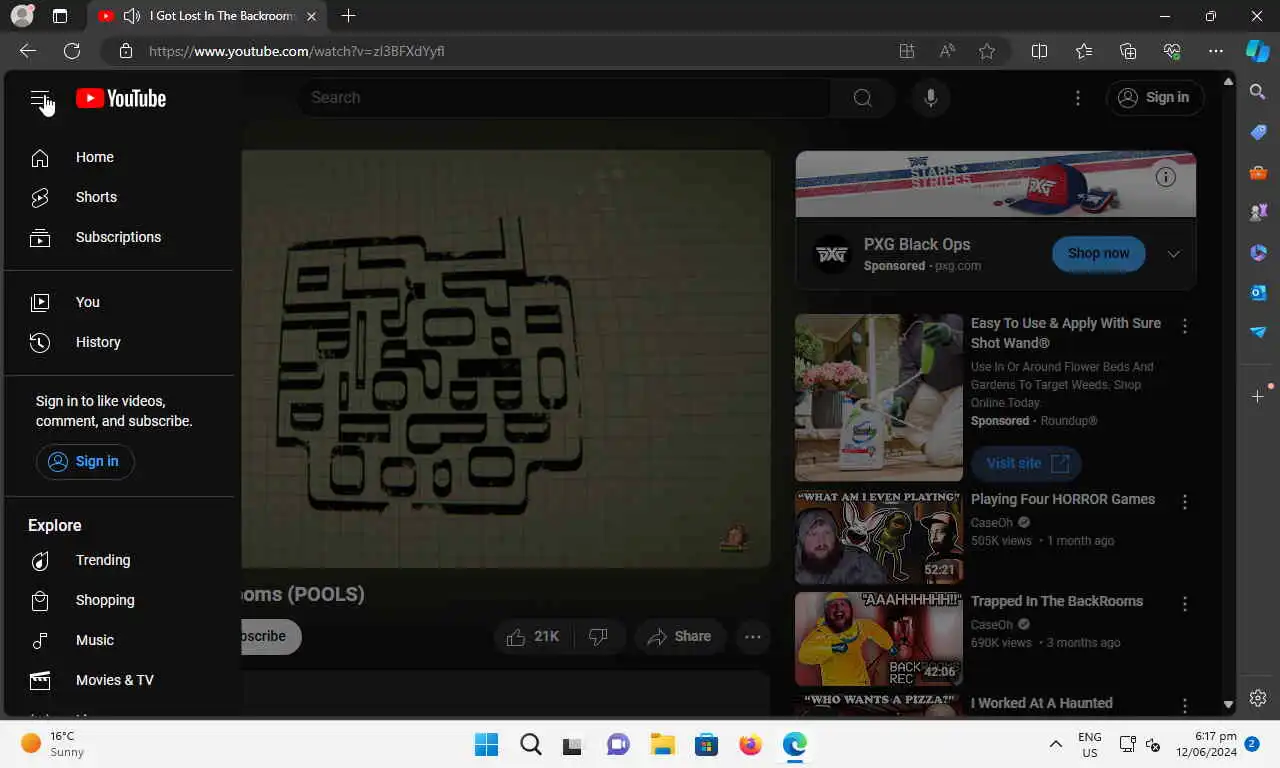Open browser split screen
The height and width of the screenshot is (768, 1280).
tap(1040, 51)
